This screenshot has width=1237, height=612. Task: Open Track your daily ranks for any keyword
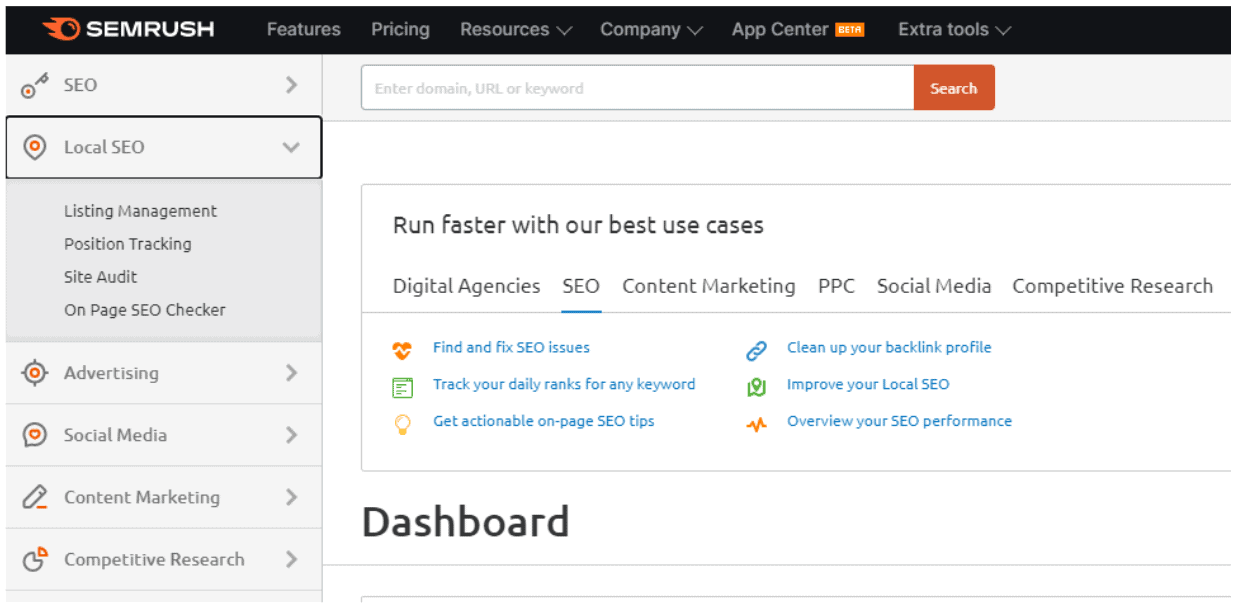pyautogui.click(x=564, y=384)
